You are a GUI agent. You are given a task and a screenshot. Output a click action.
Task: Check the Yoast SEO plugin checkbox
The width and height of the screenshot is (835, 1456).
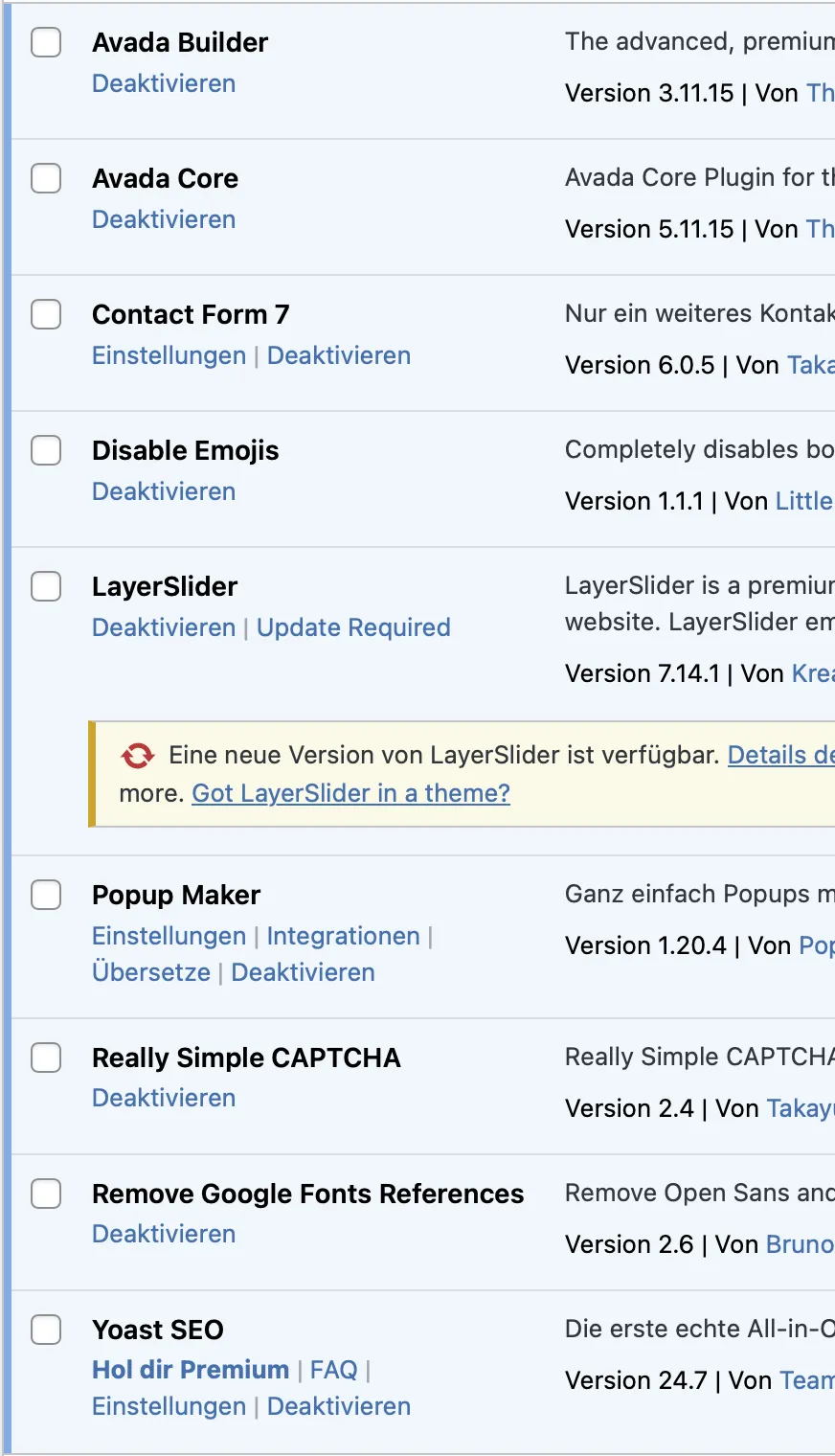[x=46, y=1330]
